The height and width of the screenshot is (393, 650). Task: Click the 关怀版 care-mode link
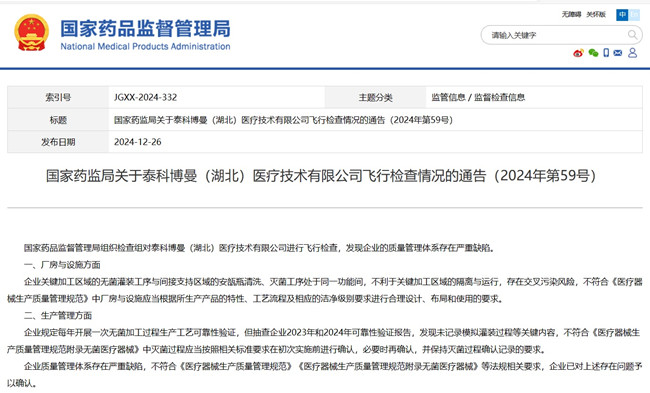[x=596, y=15]
